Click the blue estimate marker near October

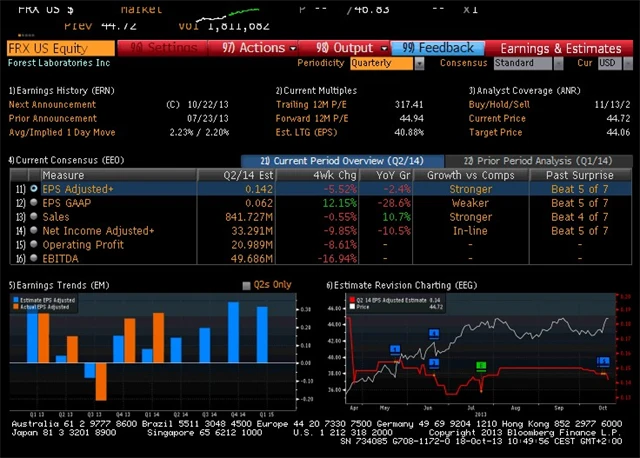pyautogui.click(x=603, y=362)
